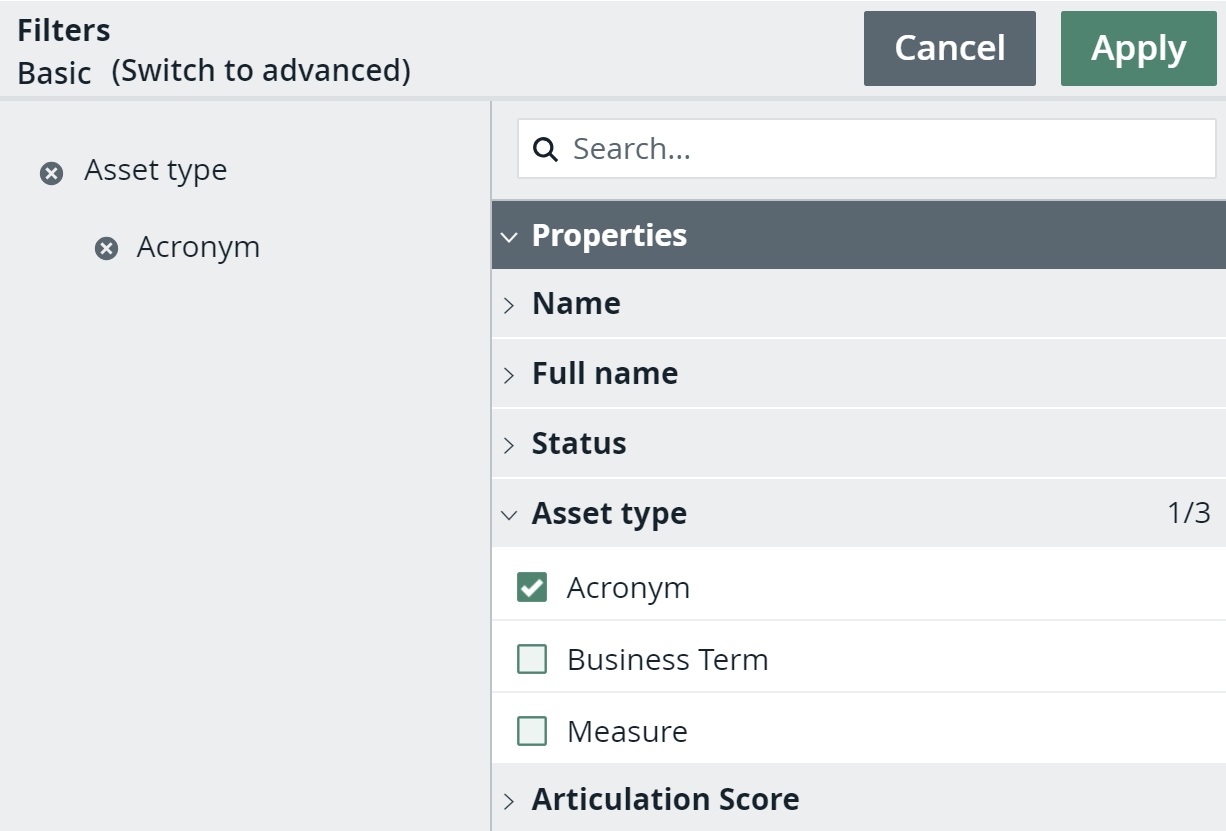Click the 1/3 Asset type counter
1226x831 pixels.
click(1188, 514)
